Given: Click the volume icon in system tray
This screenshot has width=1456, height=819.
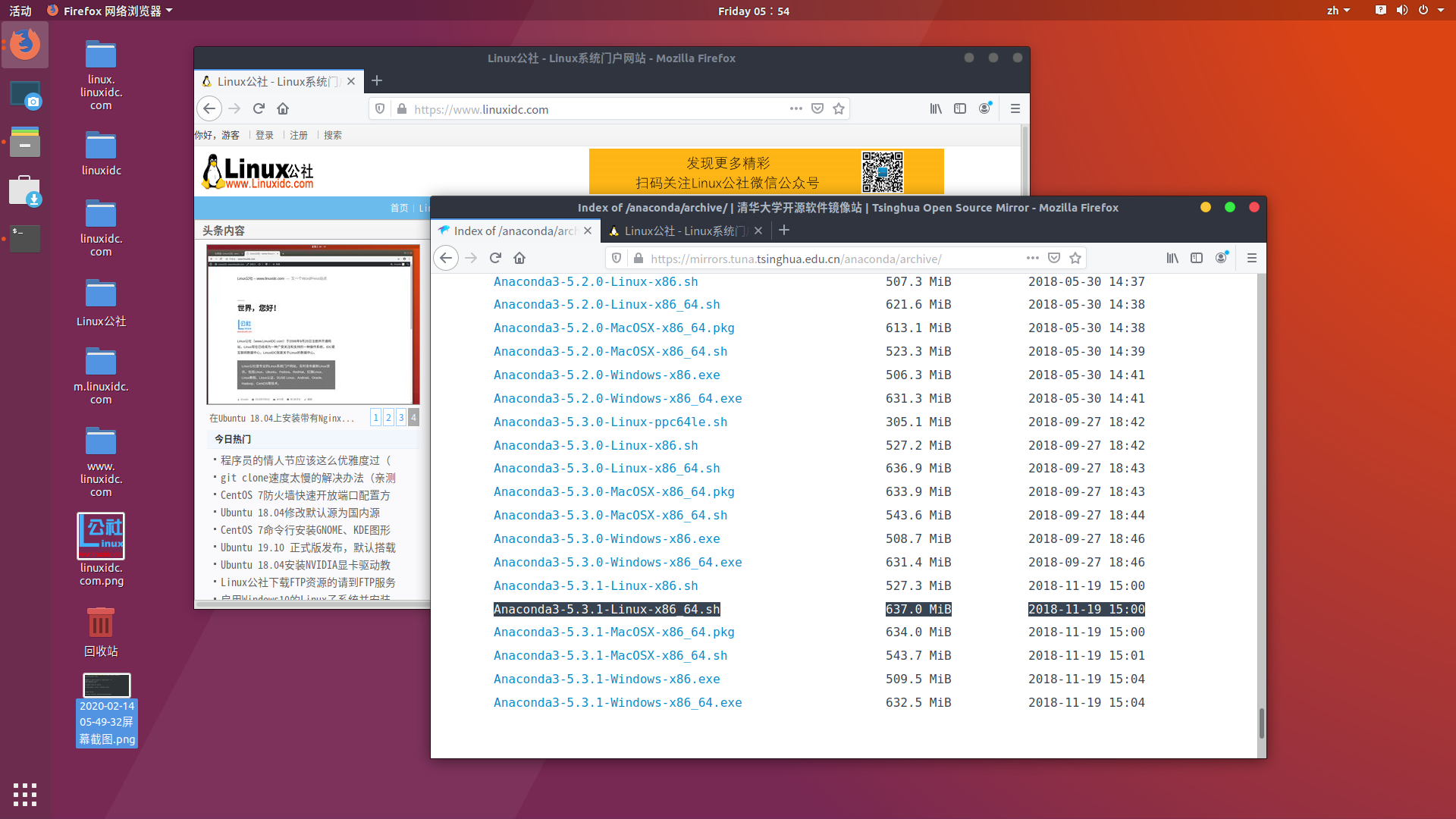Looking at the screenshot, I should pos(1402,10).
